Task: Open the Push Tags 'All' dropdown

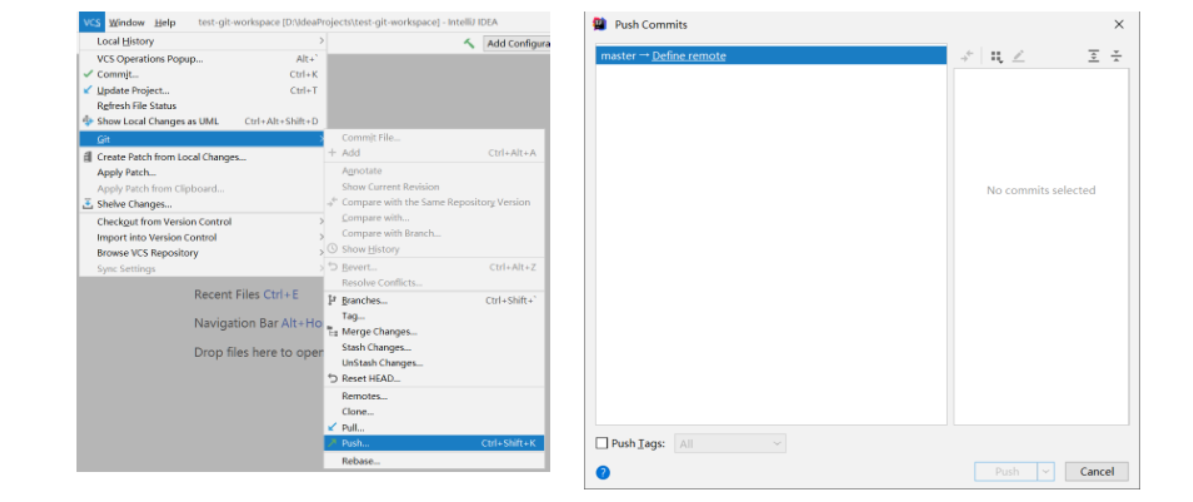Action: coord(730,443)
